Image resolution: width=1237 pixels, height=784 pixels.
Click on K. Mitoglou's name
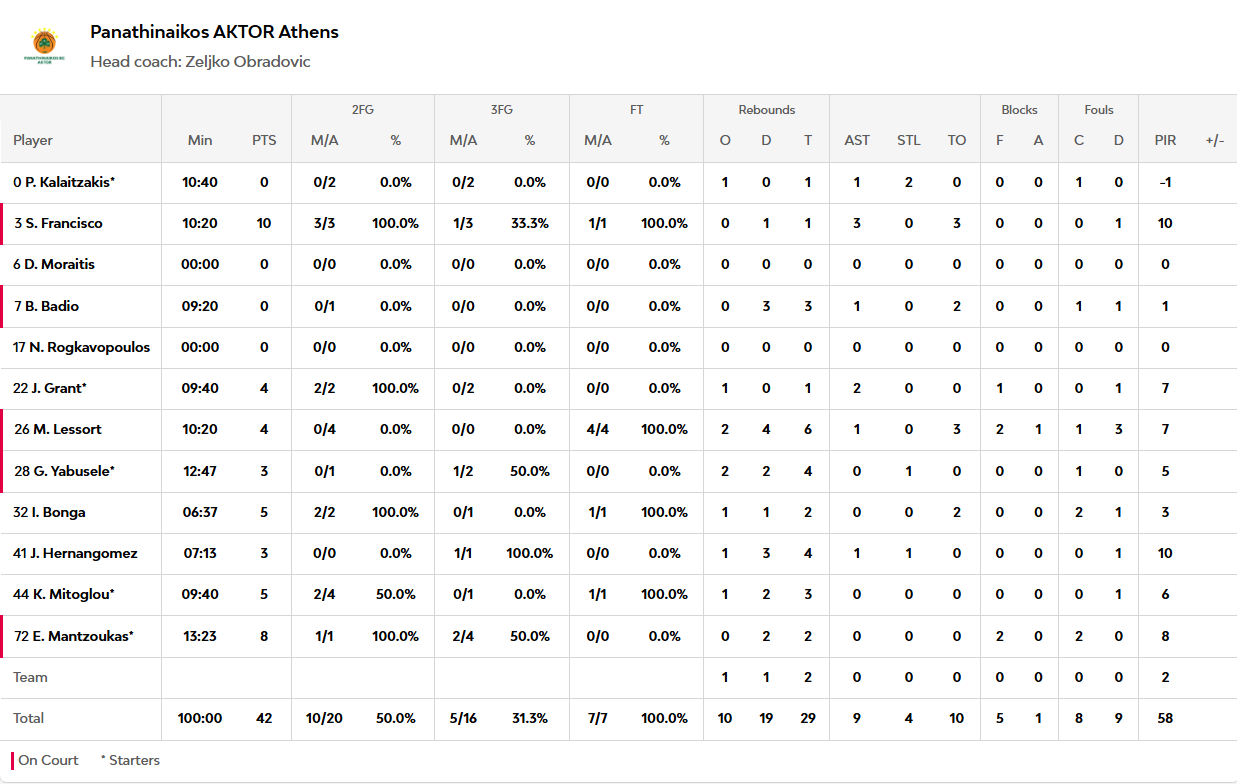pos(64,594)
